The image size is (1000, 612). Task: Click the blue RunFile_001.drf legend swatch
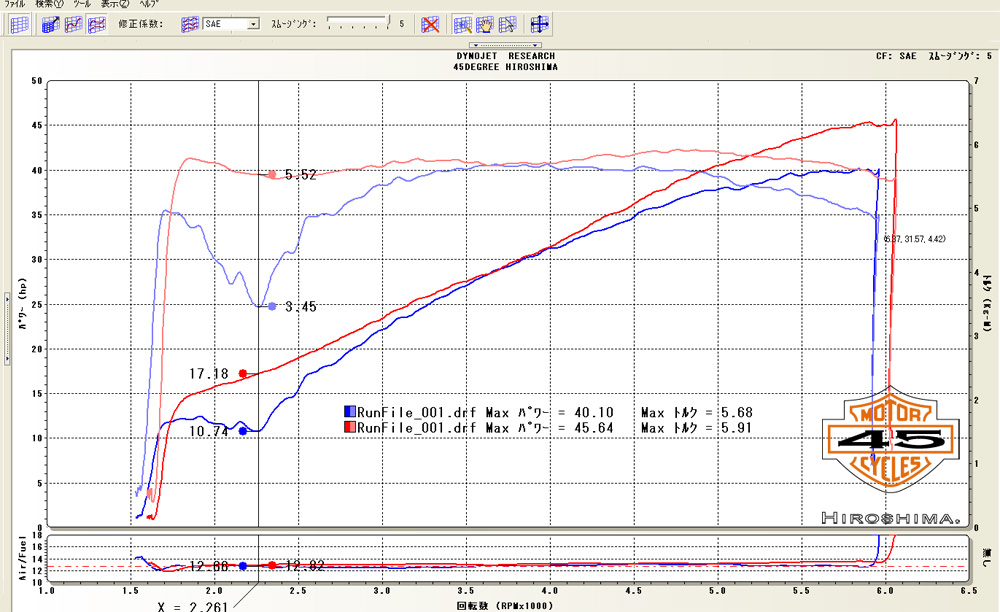pos(349,412)
